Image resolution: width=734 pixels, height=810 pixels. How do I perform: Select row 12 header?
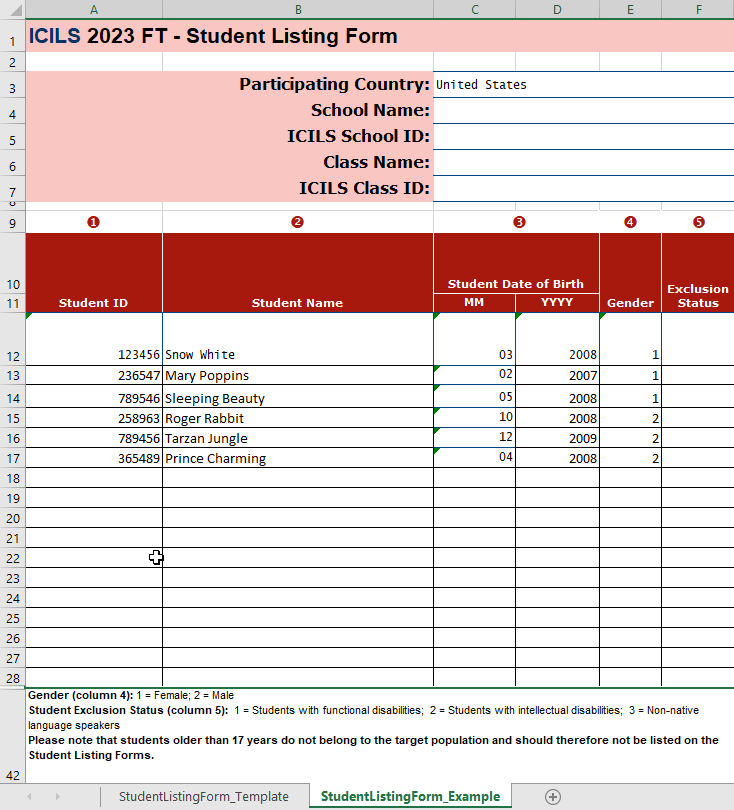(12, 355)
